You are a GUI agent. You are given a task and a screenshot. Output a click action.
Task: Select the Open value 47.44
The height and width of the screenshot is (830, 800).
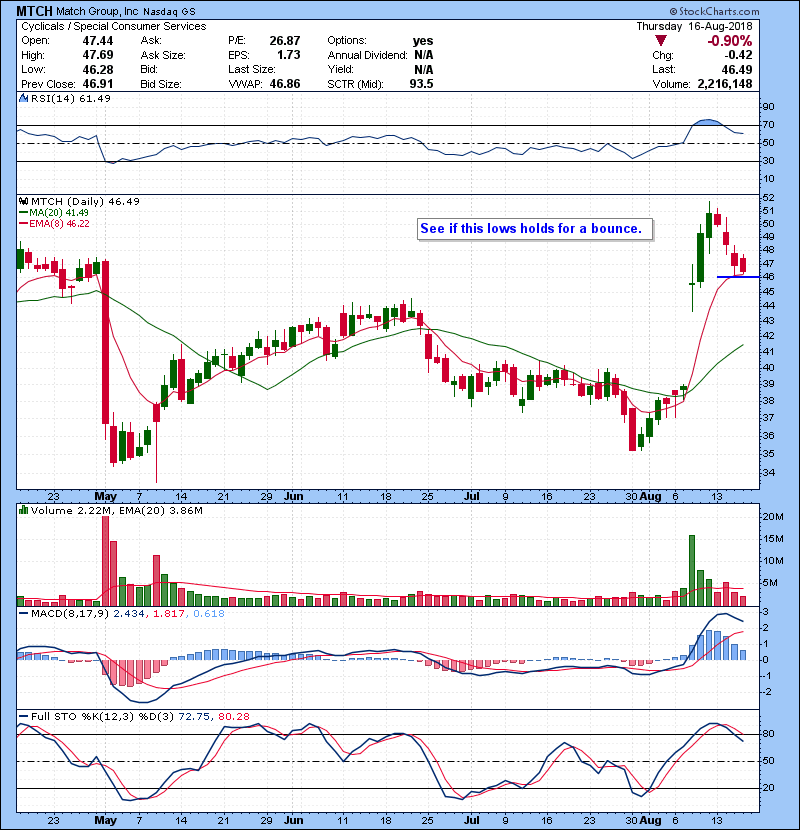tap(98, 41)
